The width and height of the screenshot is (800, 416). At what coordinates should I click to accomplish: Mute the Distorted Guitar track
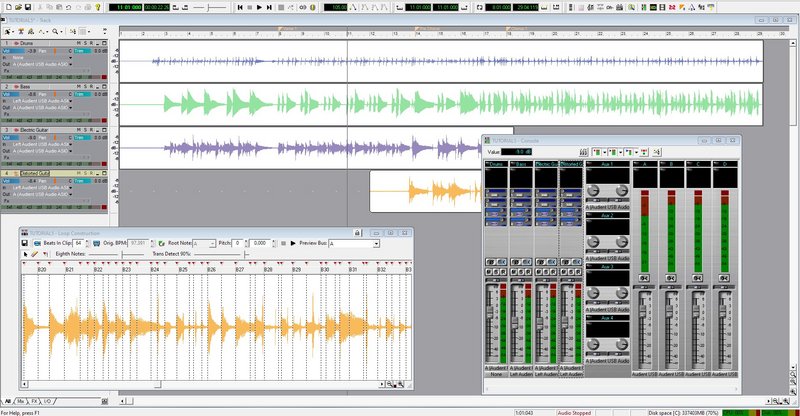pyautogui.click(x=79, y=174)
